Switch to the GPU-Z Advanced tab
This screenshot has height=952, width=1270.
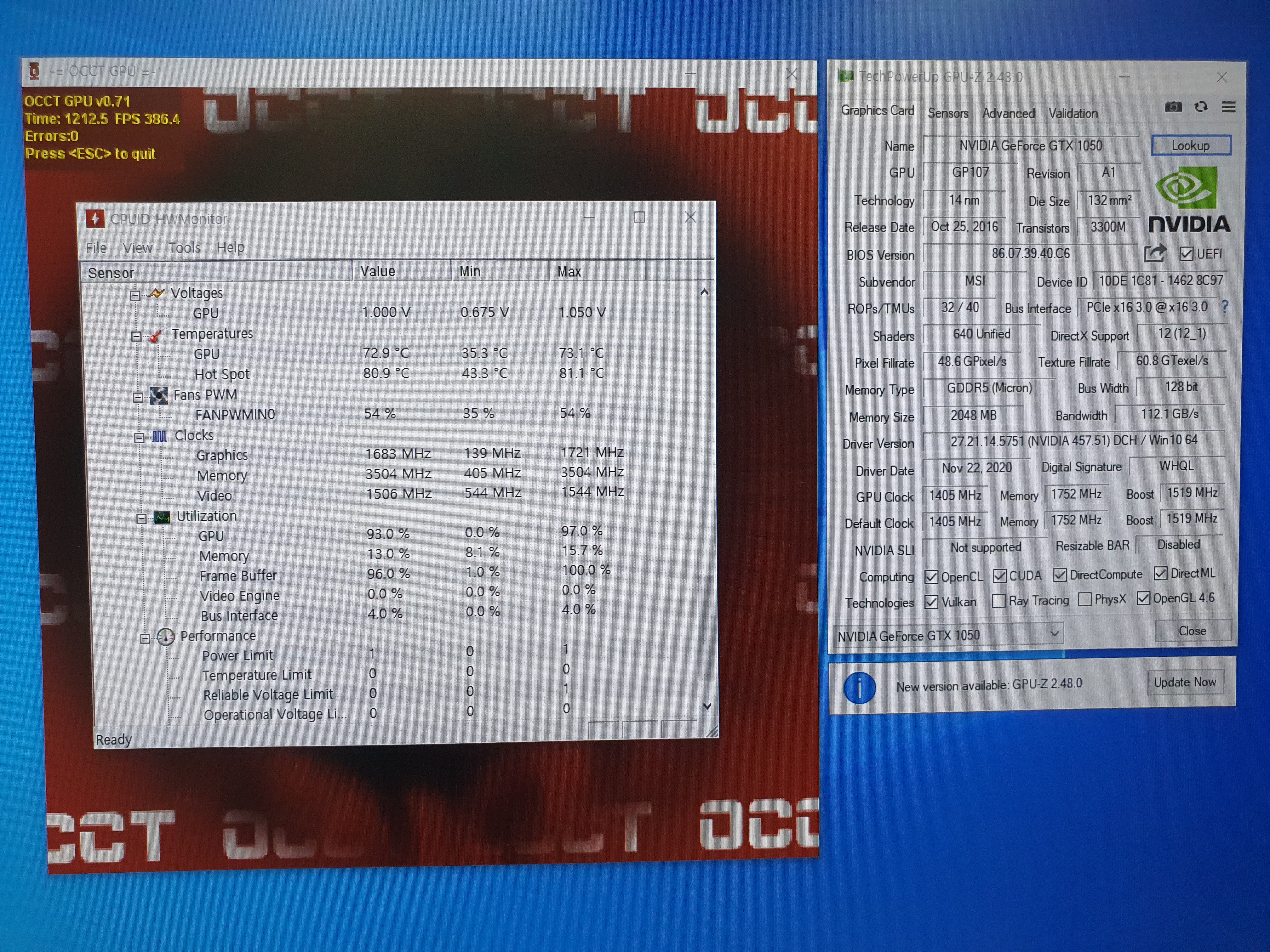(x=1008, y=113)
